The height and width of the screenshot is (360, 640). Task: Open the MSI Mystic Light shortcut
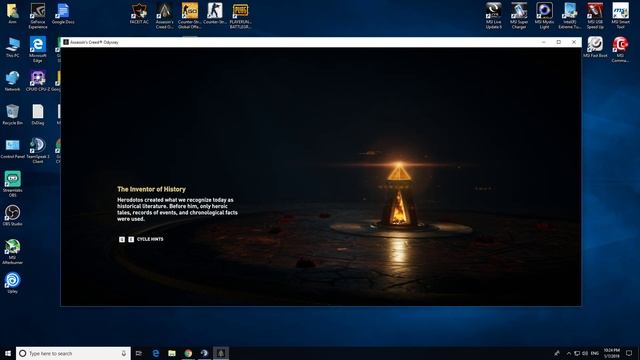544,16
